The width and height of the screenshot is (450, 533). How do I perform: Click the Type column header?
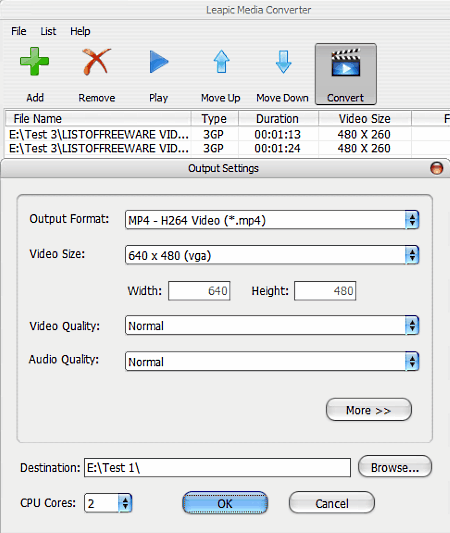pos(215,119)
